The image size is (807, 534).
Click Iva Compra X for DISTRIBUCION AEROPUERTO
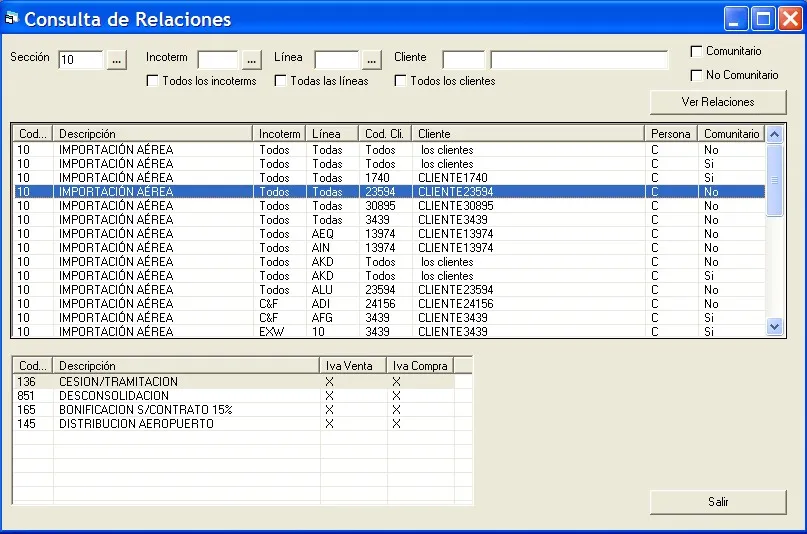coord(396,423)
